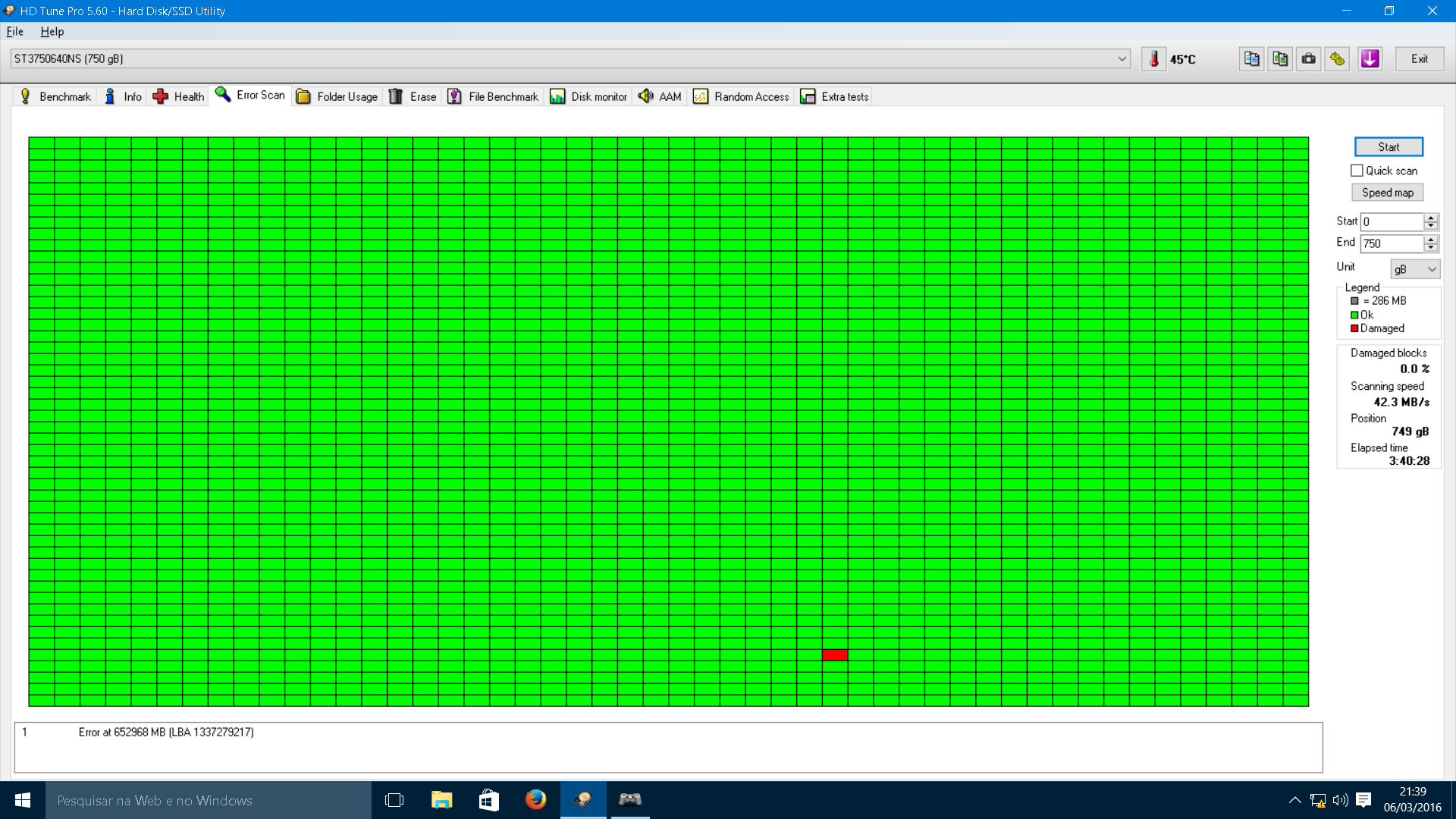This screenshot has width=1456, height=819.
Task: Open the File menu
Action: (15, 31)
